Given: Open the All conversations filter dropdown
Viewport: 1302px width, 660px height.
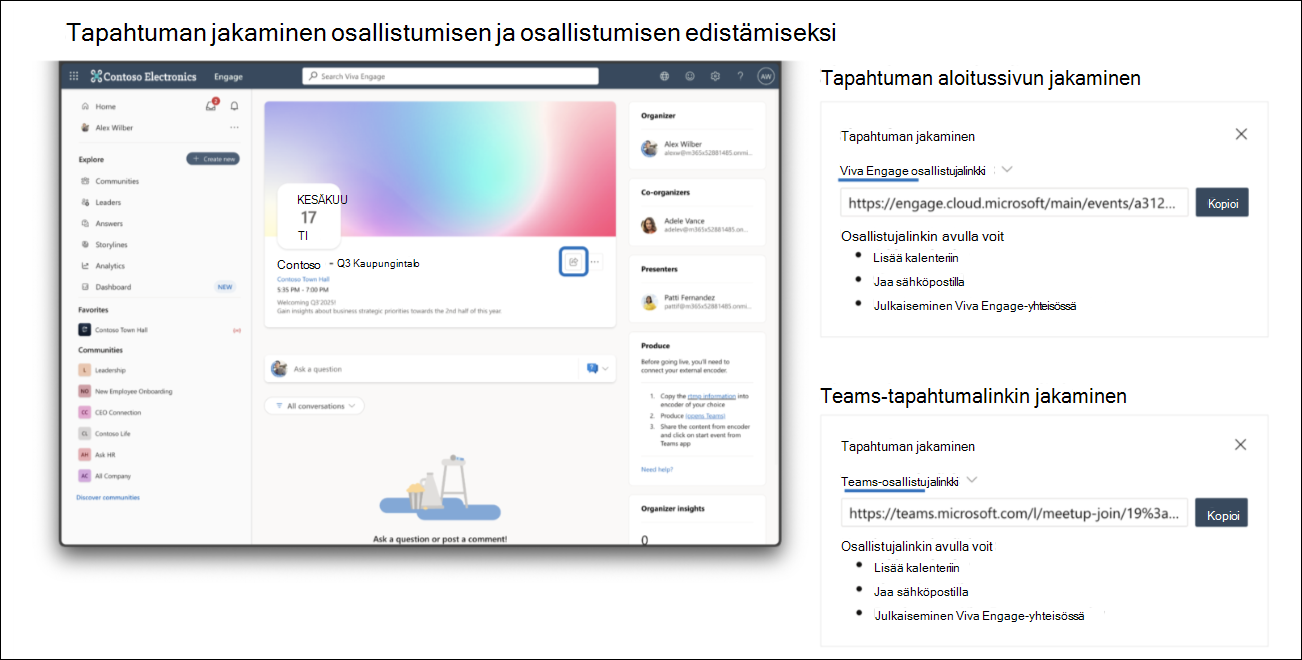Looking at the screenshot, I should [x=314, y=406].
